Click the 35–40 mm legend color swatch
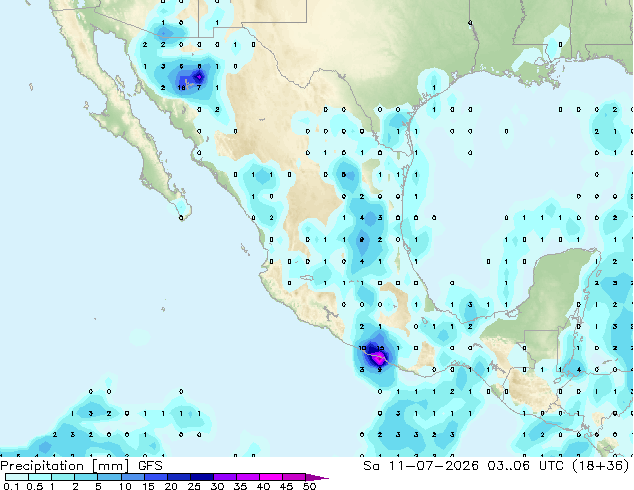The height and width of the screenshot is (490, 634). 247,477
